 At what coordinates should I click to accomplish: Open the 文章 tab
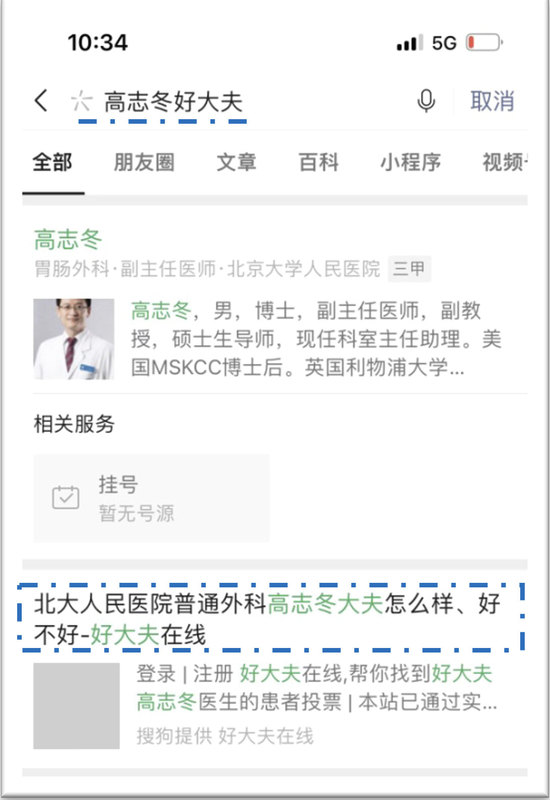[236, 162]
